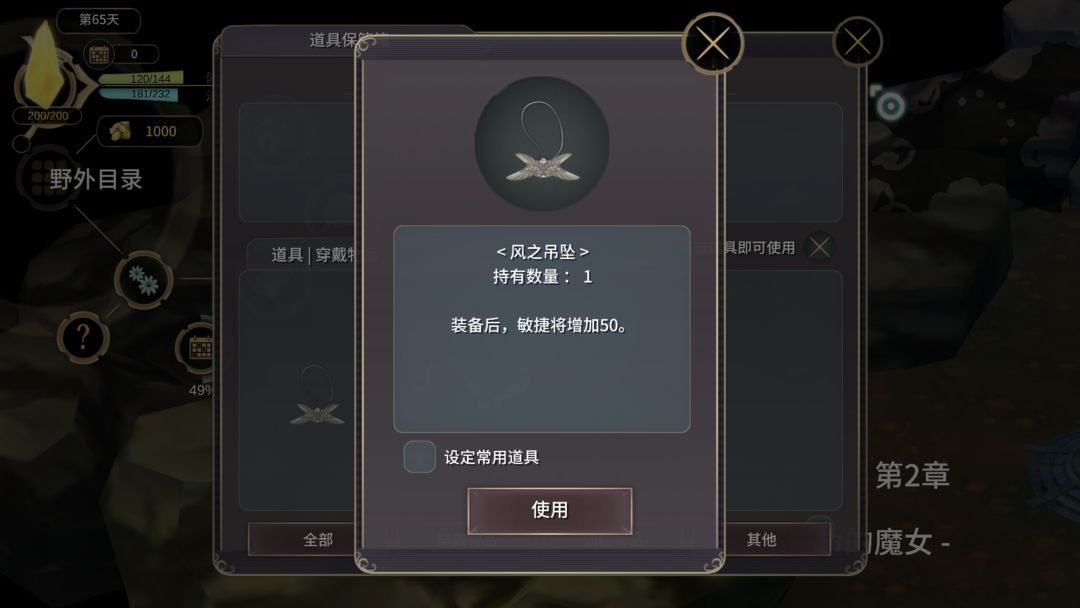This screenshot has width=1080, height=608.
Task: Click the green 120/144 health bar
Action: click(141, 78)
